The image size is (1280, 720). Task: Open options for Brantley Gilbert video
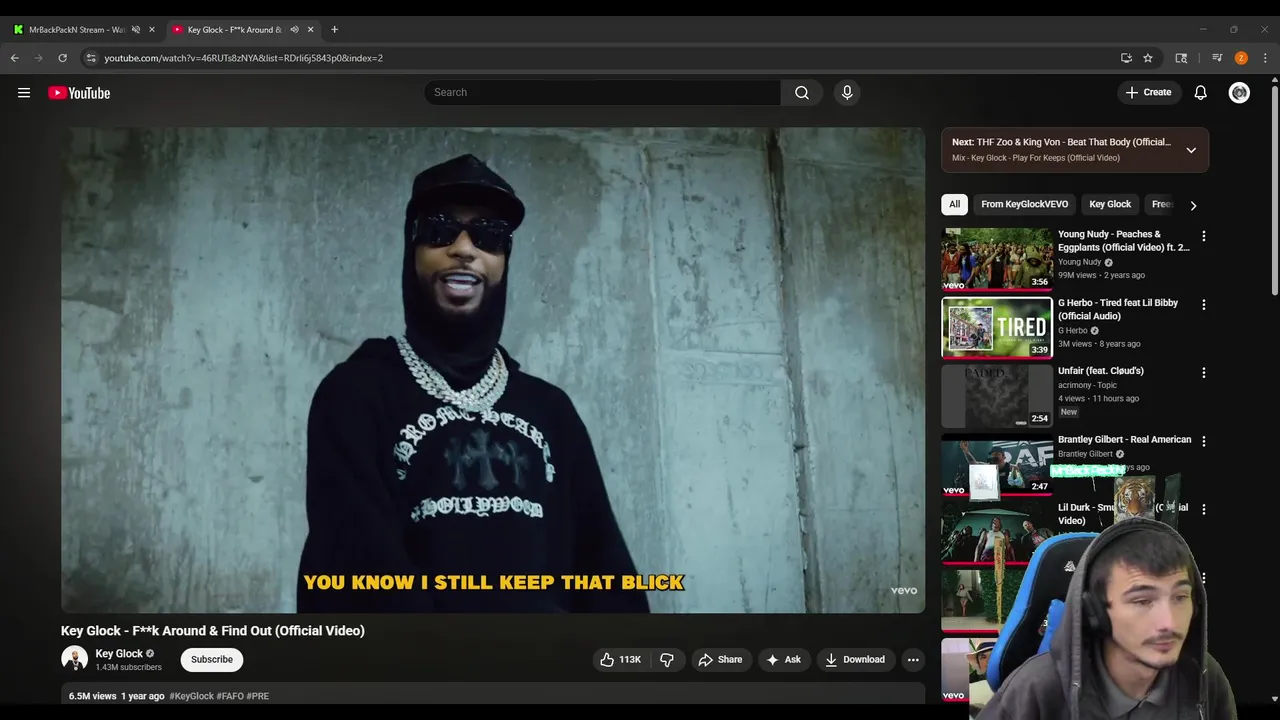(x=1203, y=441)
